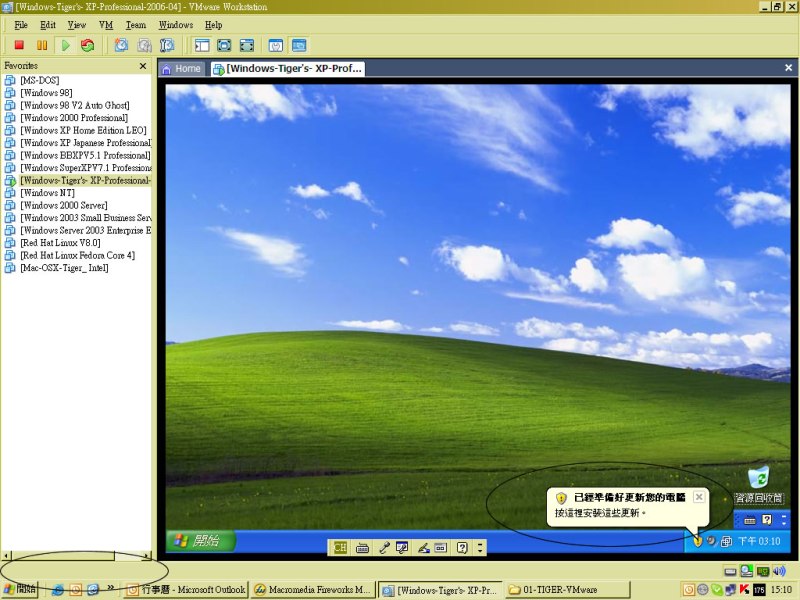Click the green Power On play button

(x=65, y=45)
